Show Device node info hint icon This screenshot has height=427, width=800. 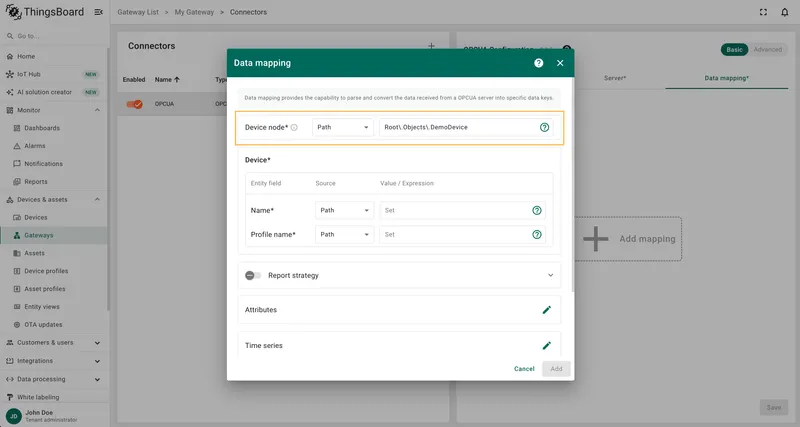tap(294, 128)
